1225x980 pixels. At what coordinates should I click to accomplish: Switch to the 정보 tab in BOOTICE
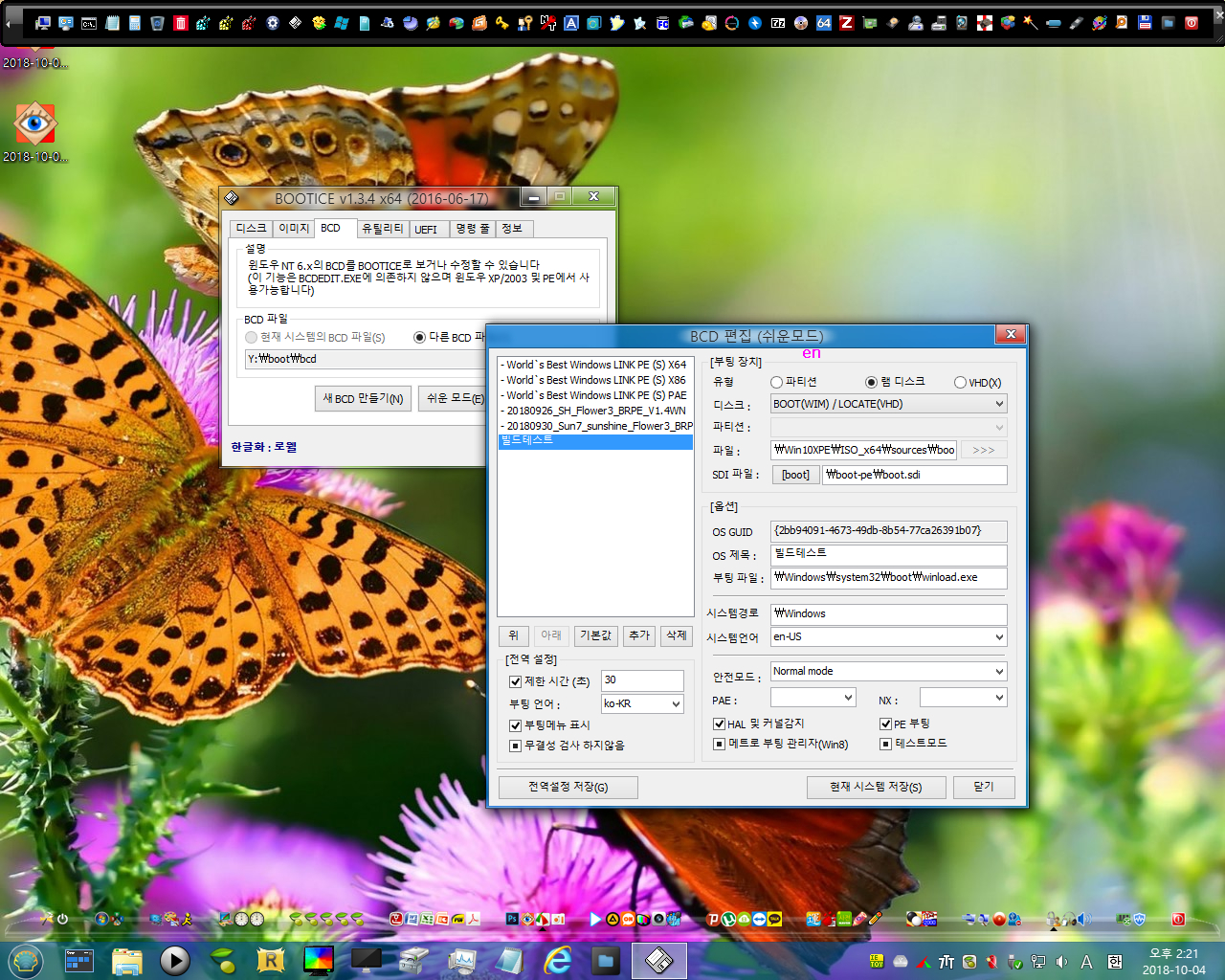(x=513, y=228)
